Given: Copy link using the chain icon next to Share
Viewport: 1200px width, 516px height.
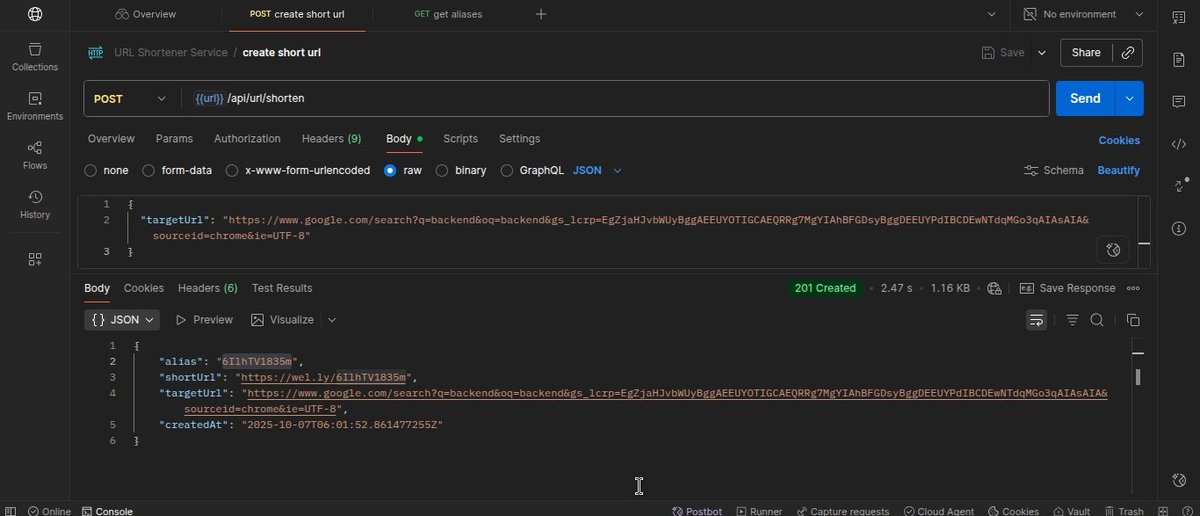Looking at the screenshot, I should pyautogui.click(x=1128, y=53).
